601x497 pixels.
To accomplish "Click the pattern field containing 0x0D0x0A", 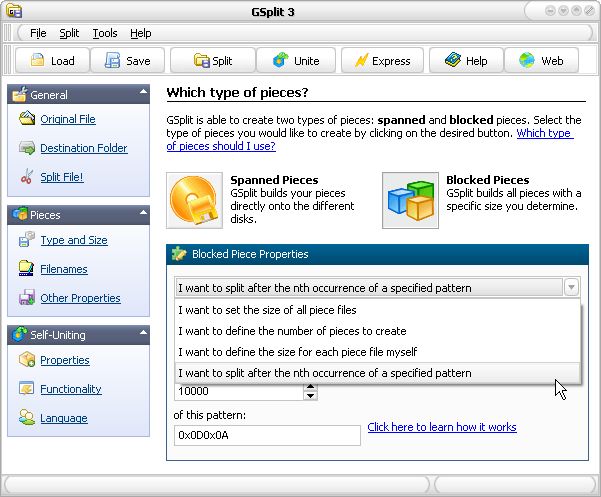I will point(266,435).
